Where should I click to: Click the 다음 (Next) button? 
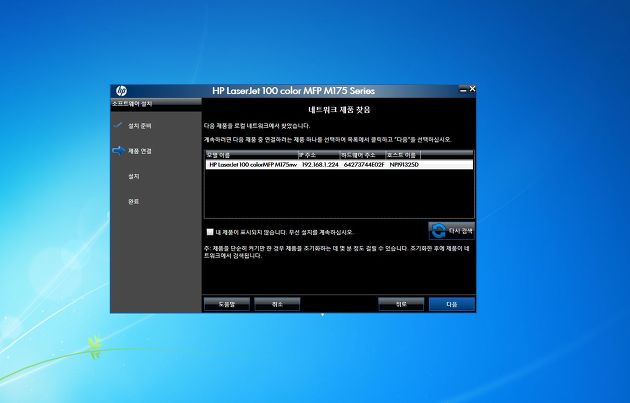(x=452, y=304)
